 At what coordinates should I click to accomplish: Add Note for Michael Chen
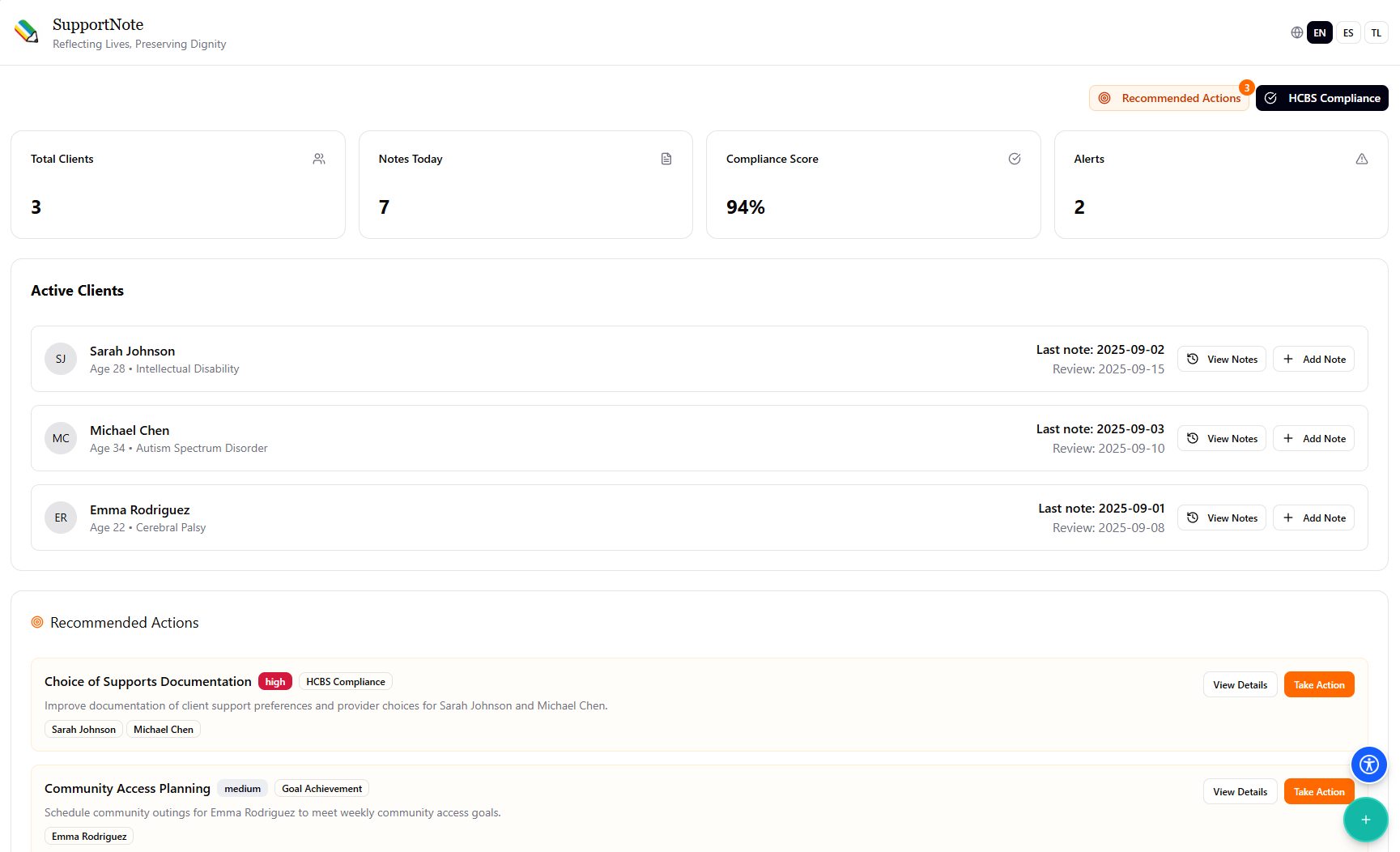[1313, 438]
